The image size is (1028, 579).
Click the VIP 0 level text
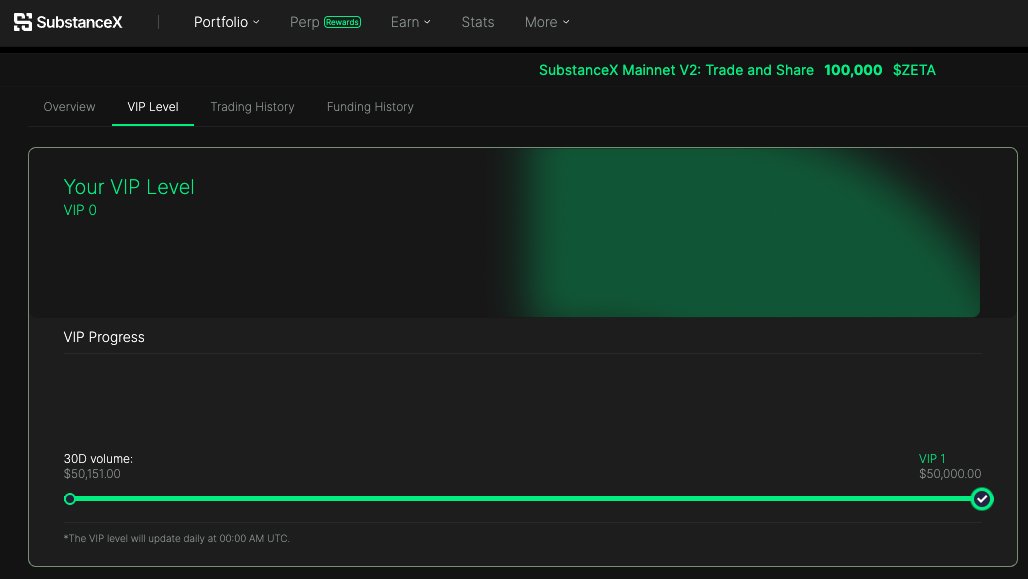point(80,210)
